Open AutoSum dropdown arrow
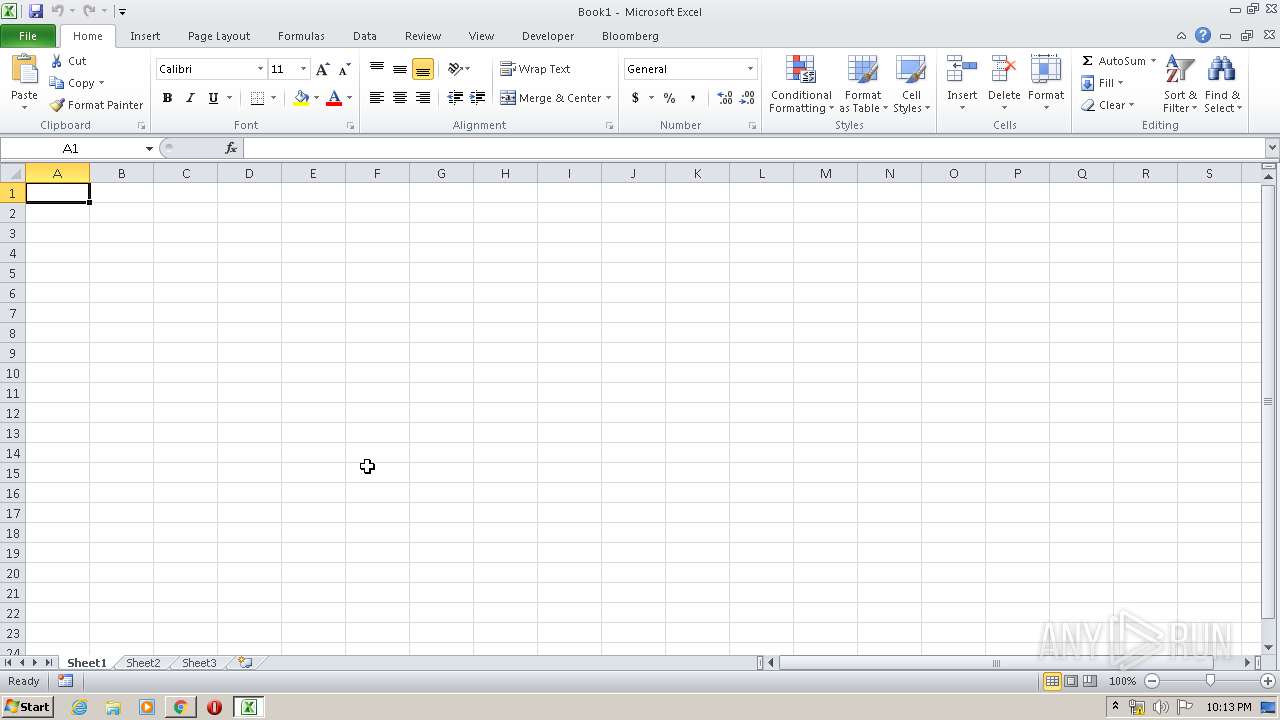The width and height of the screenshot is (1280, 720). pos(1153,61)
